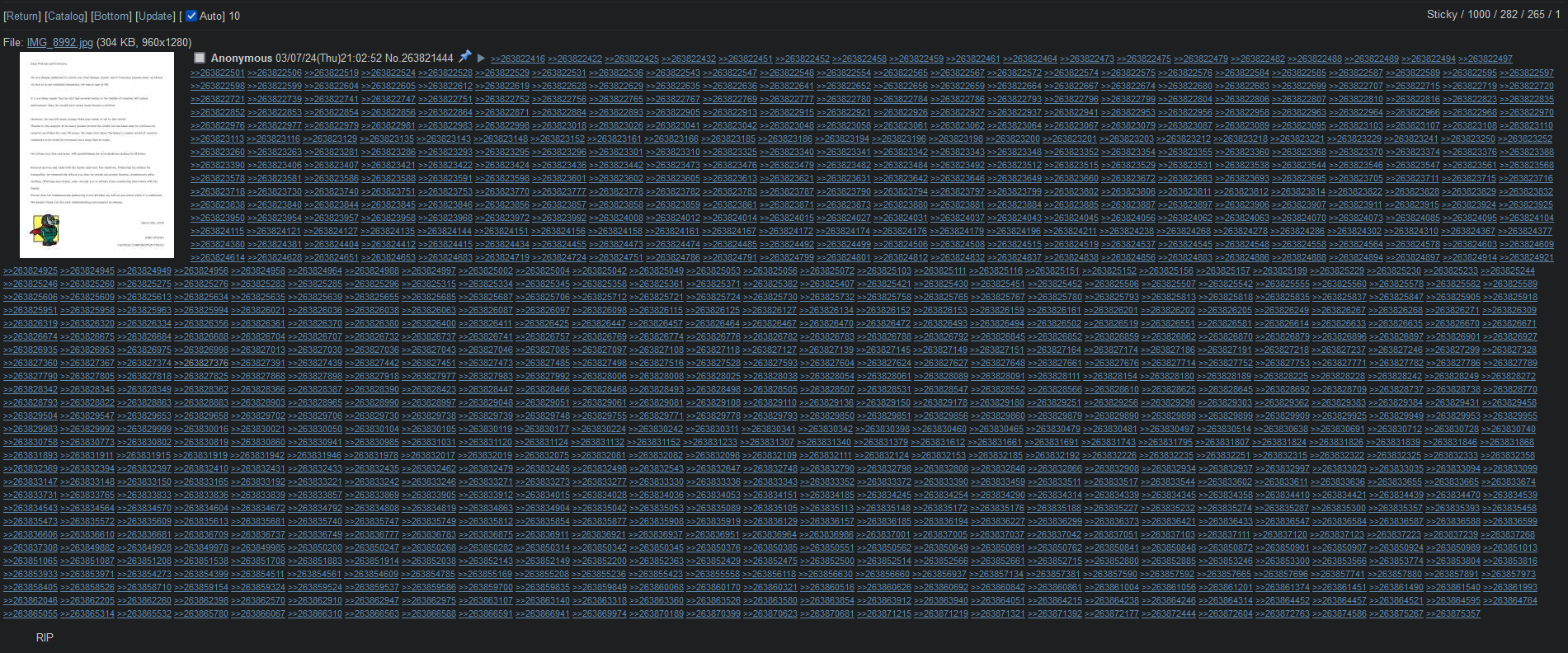Viewport: 1568px width, 653px height.
Task: View quoted post >>263823388
Action: point(1527,152)
